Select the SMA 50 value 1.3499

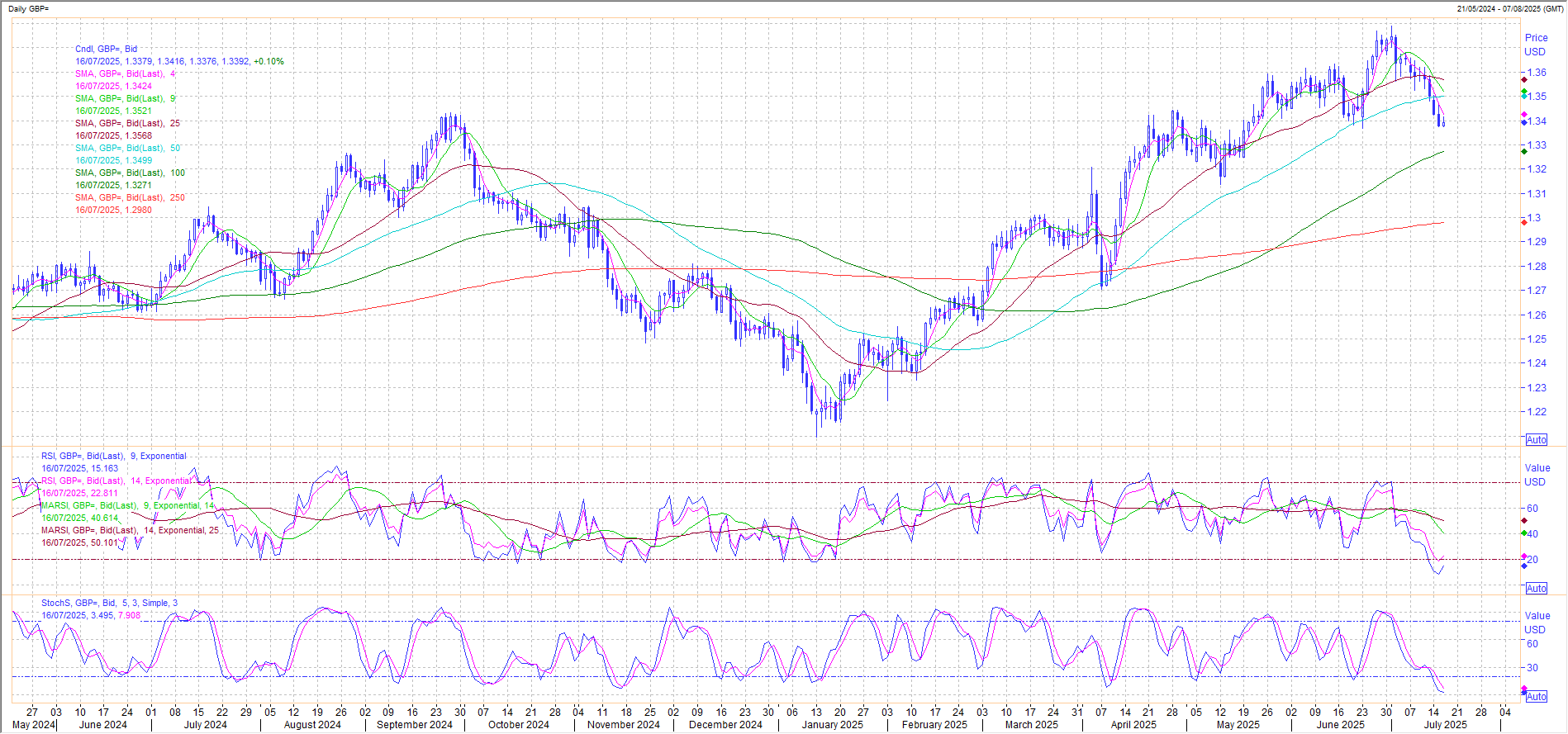click(x=139, y=160)
